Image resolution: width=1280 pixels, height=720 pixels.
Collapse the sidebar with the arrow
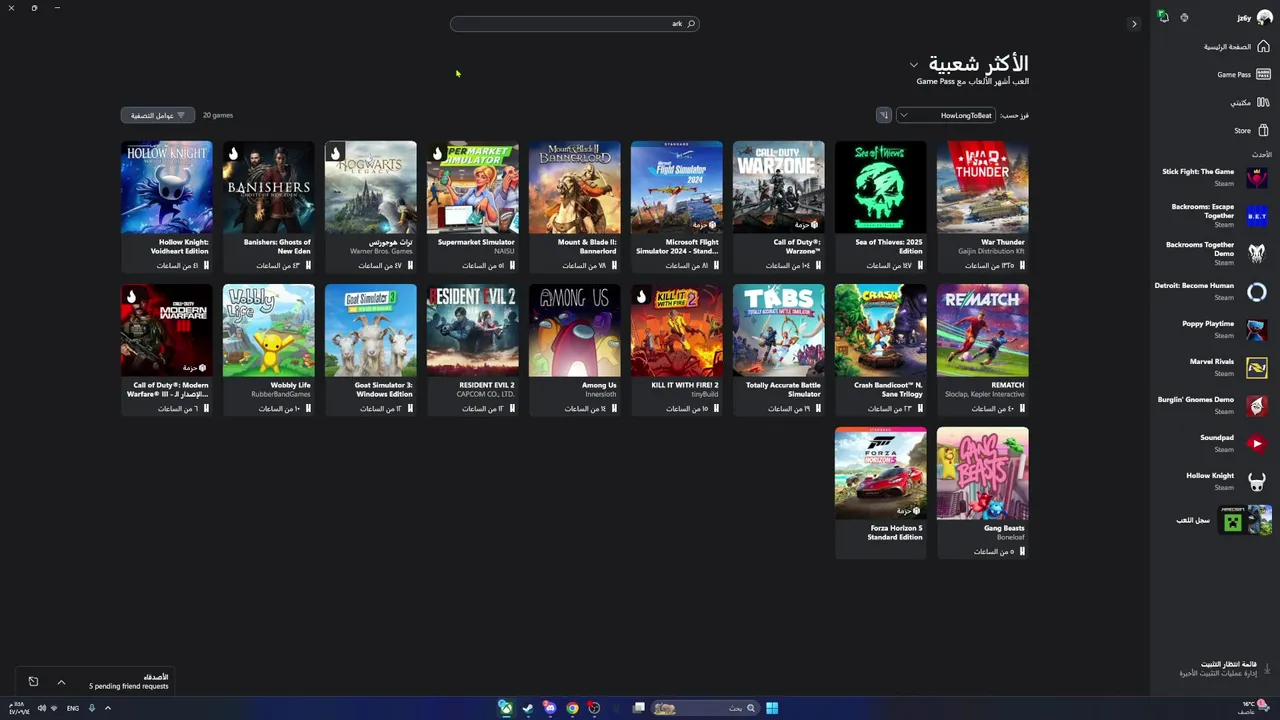click(x=1134, y=24)
